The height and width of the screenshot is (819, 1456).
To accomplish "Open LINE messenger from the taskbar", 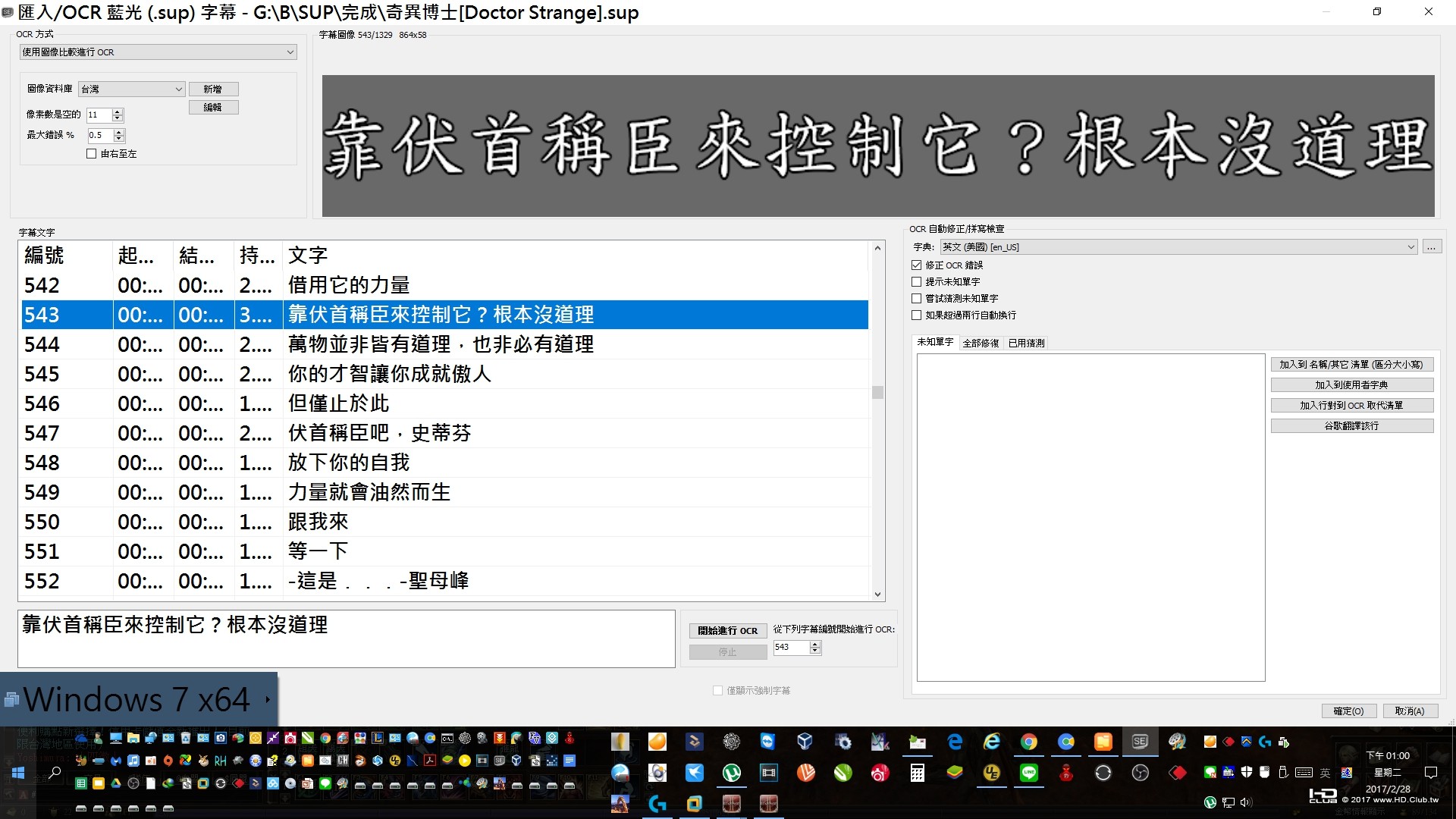I will (1028, 773).
